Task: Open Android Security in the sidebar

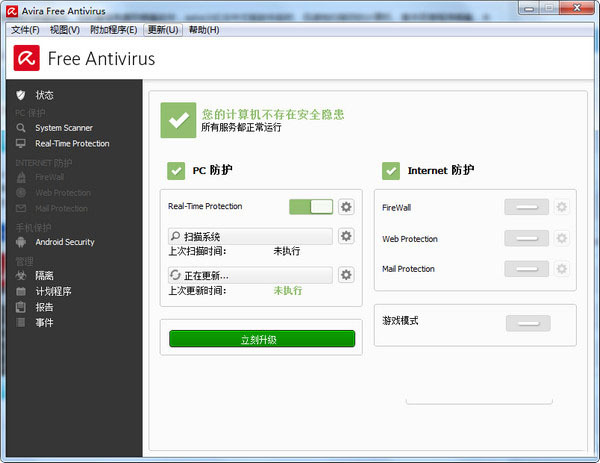Action: click(x=64, y=242)
